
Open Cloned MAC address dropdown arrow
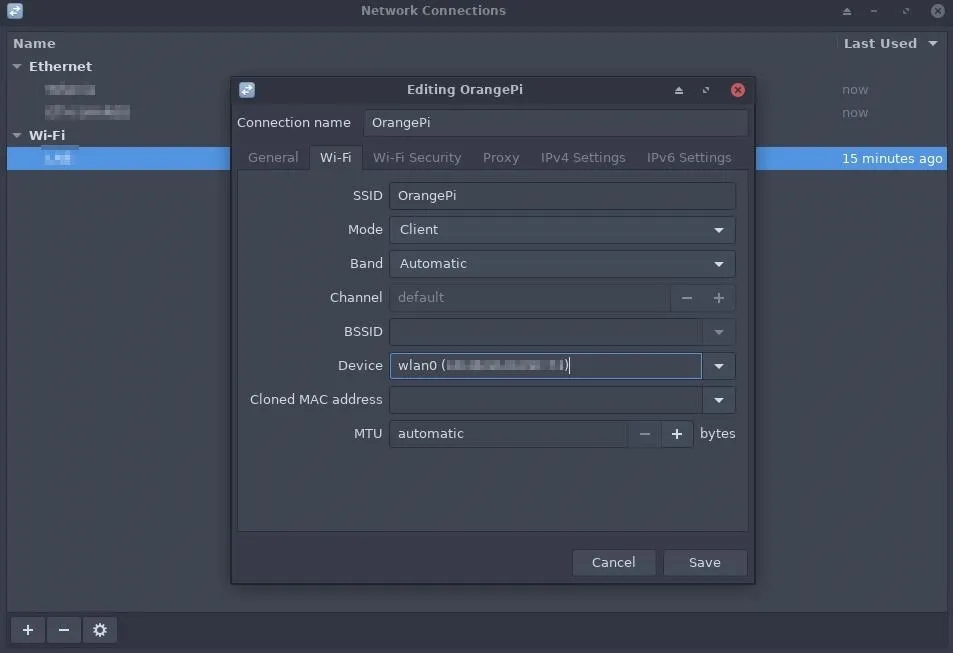[x=718, y=400]
